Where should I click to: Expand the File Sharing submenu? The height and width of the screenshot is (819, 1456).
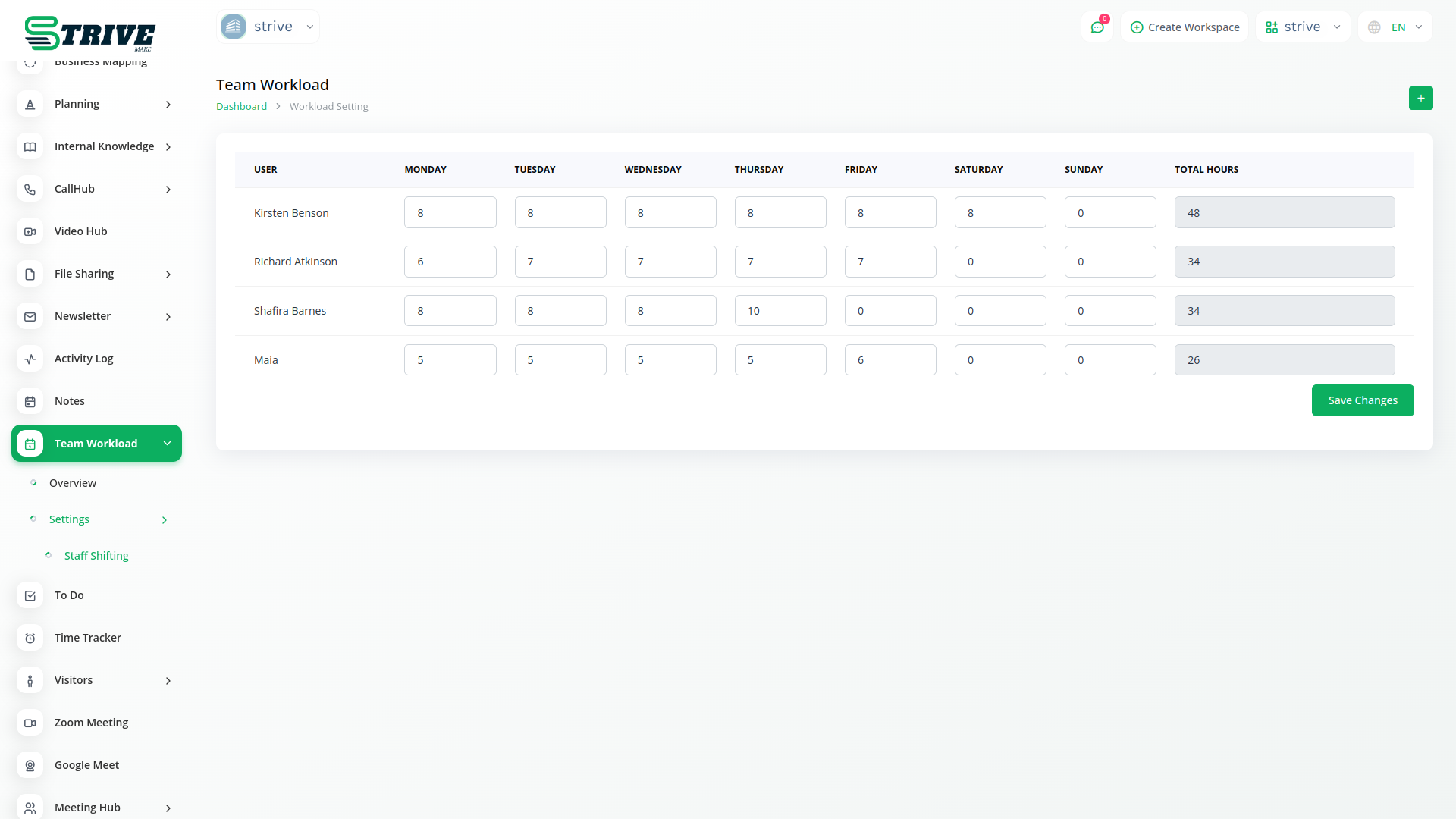pos(168,275)
